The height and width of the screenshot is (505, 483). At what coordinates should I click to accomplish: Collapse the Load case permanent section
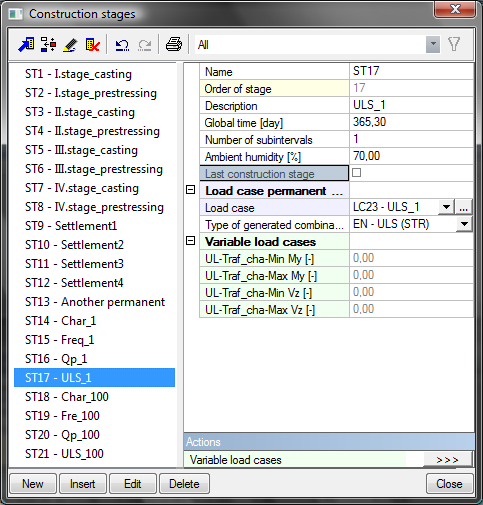190,190
